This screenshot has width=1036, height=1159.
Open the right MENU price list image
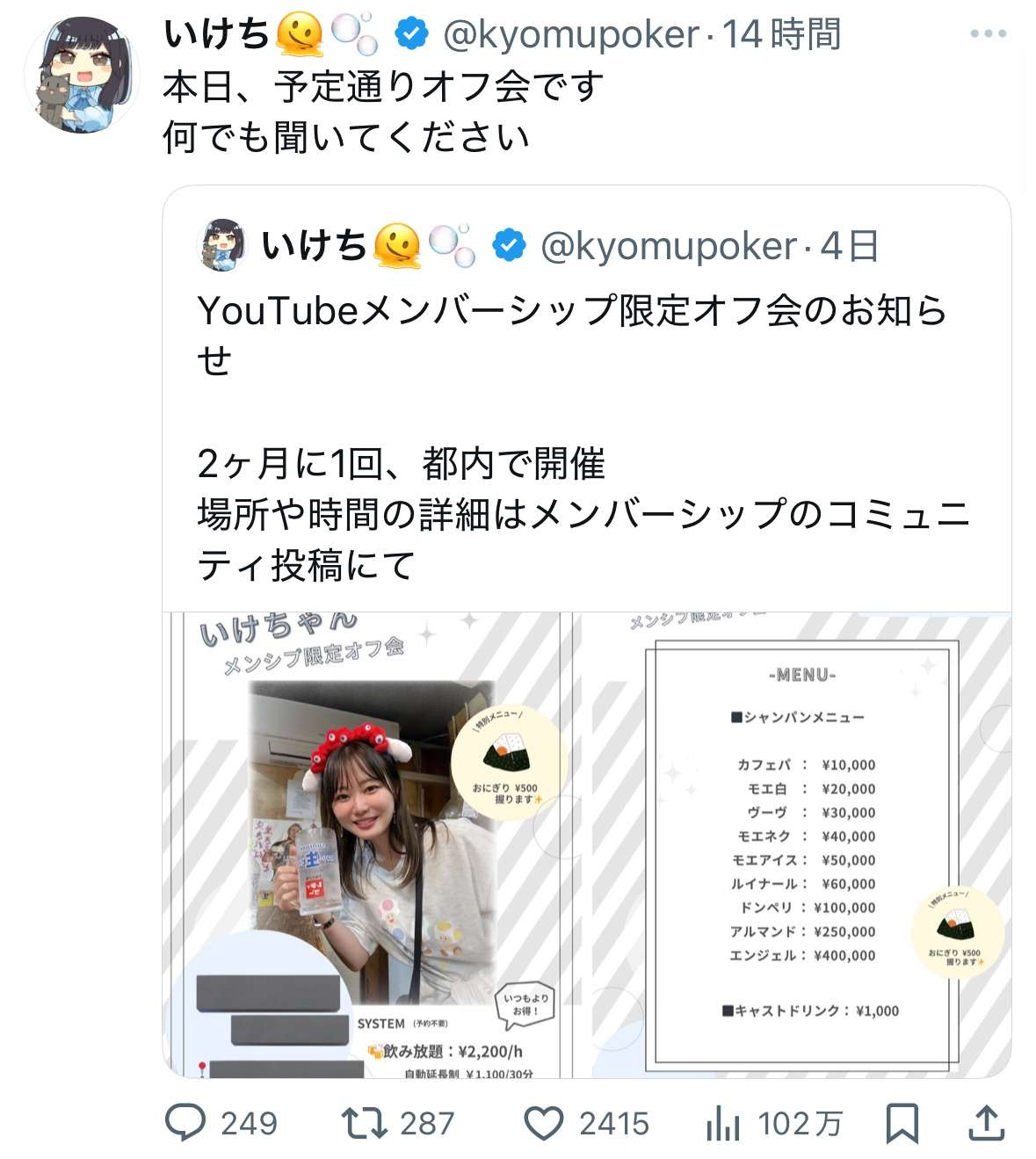[x=793, y=844]
